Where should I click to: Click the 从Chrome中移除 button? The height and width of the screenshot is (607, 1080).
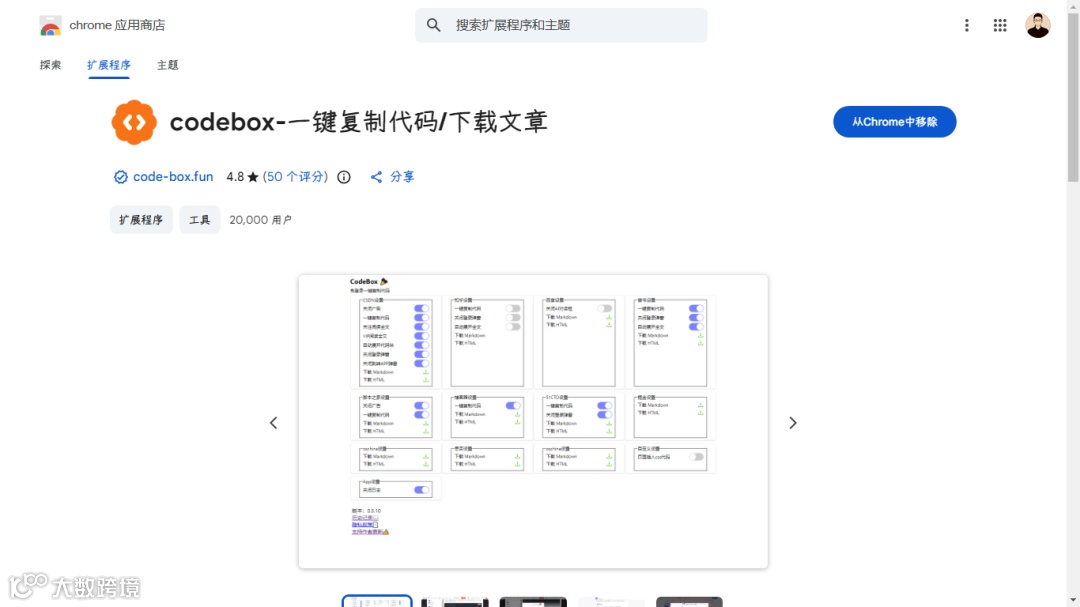[x=894, y=122]
